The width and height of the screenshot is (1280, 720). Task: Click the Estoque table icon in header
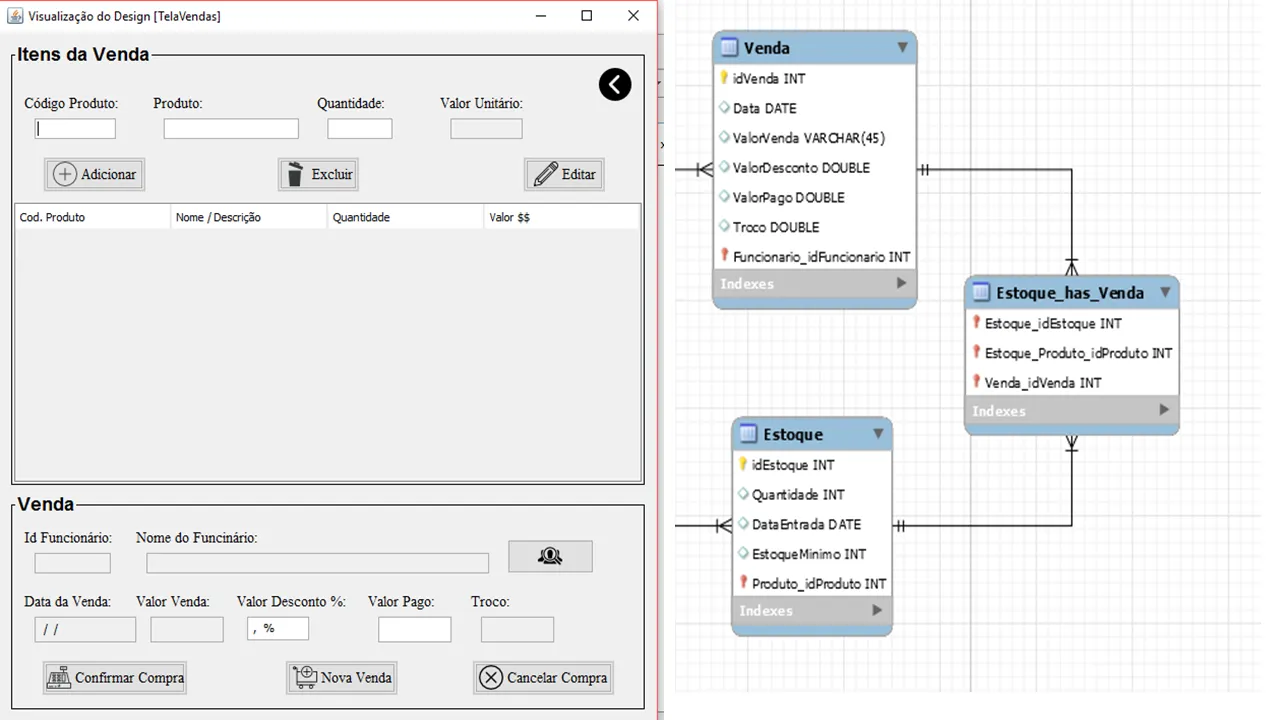click(748, 434)
